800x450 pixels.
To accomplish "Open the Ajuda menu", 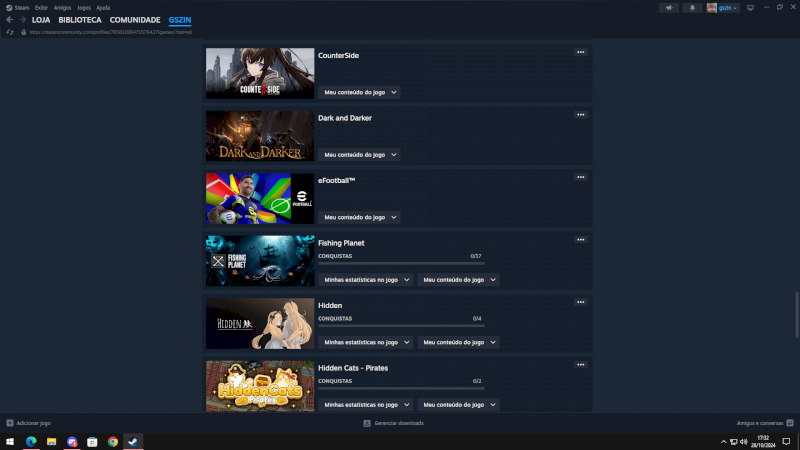I will point(103,8).
